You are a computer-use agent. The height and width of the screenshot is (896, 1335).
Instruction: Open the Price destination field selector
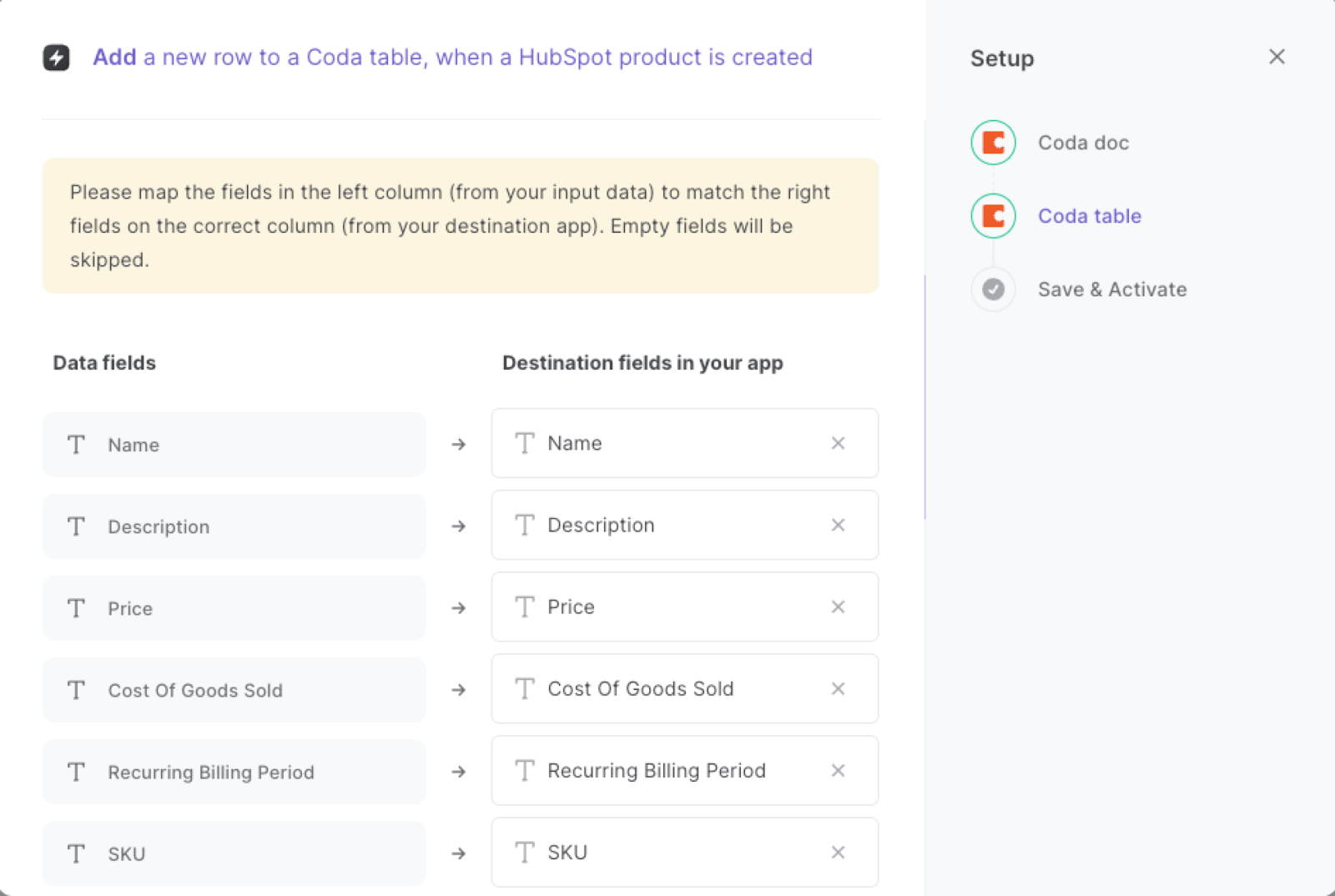point(684,607)
